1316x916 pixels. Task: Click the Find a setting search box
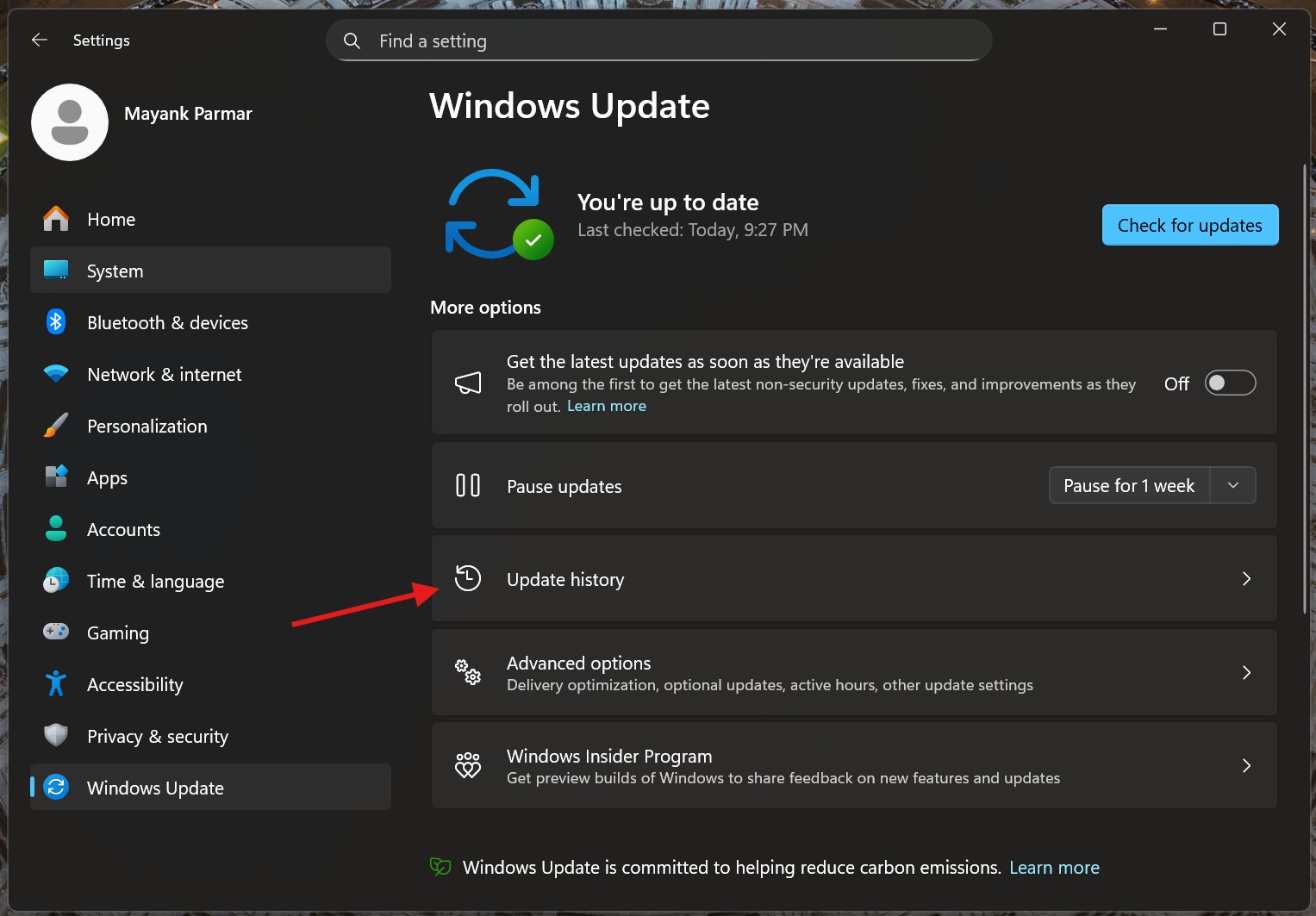click(x=658, y=40)
